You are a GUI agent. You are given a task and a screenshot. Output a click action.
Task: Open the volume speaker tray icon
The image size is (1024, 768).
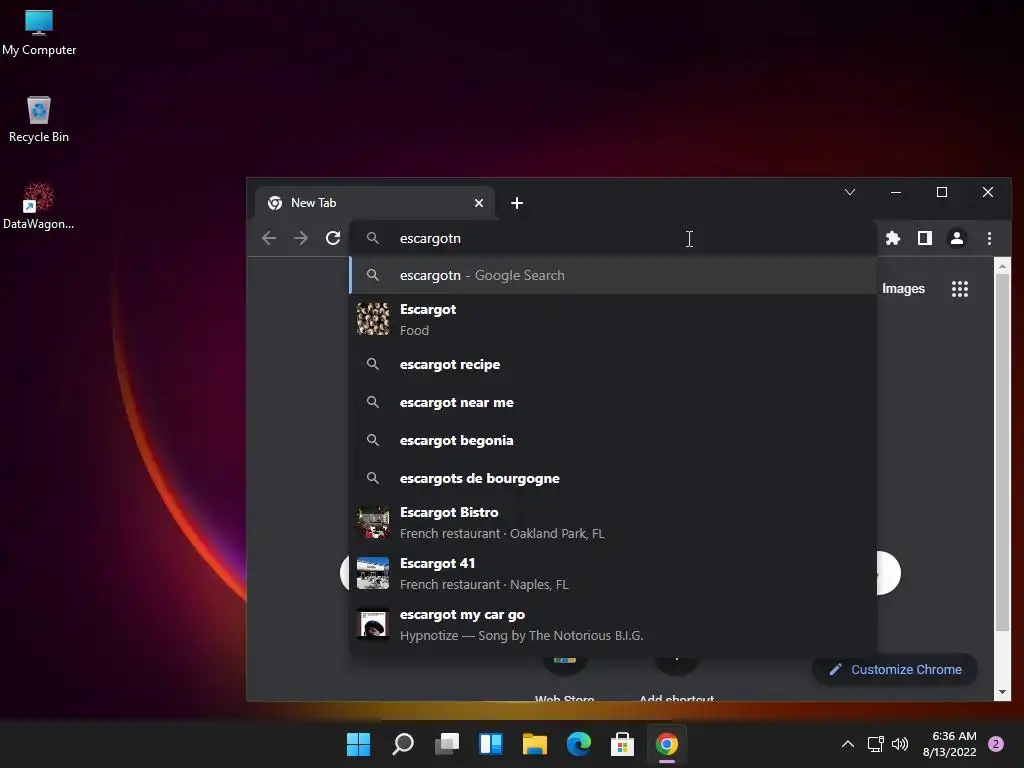click(x=900, y=744)
